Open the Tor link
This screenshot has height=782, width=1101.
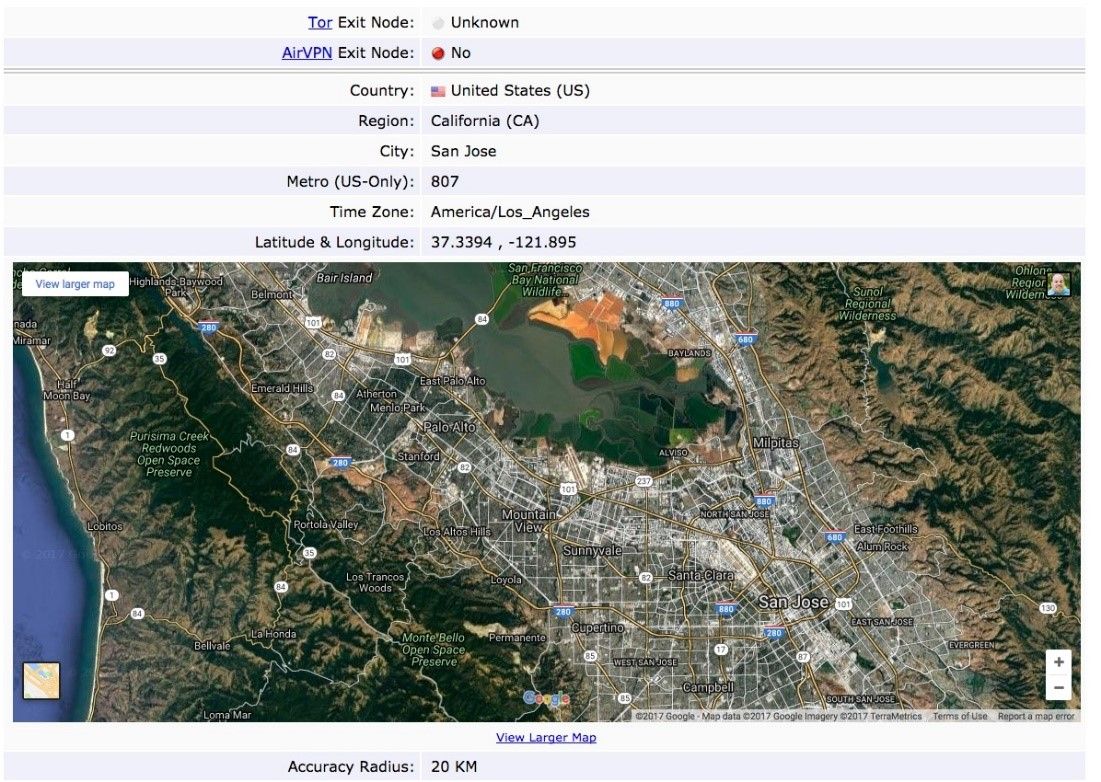(320, 22)
